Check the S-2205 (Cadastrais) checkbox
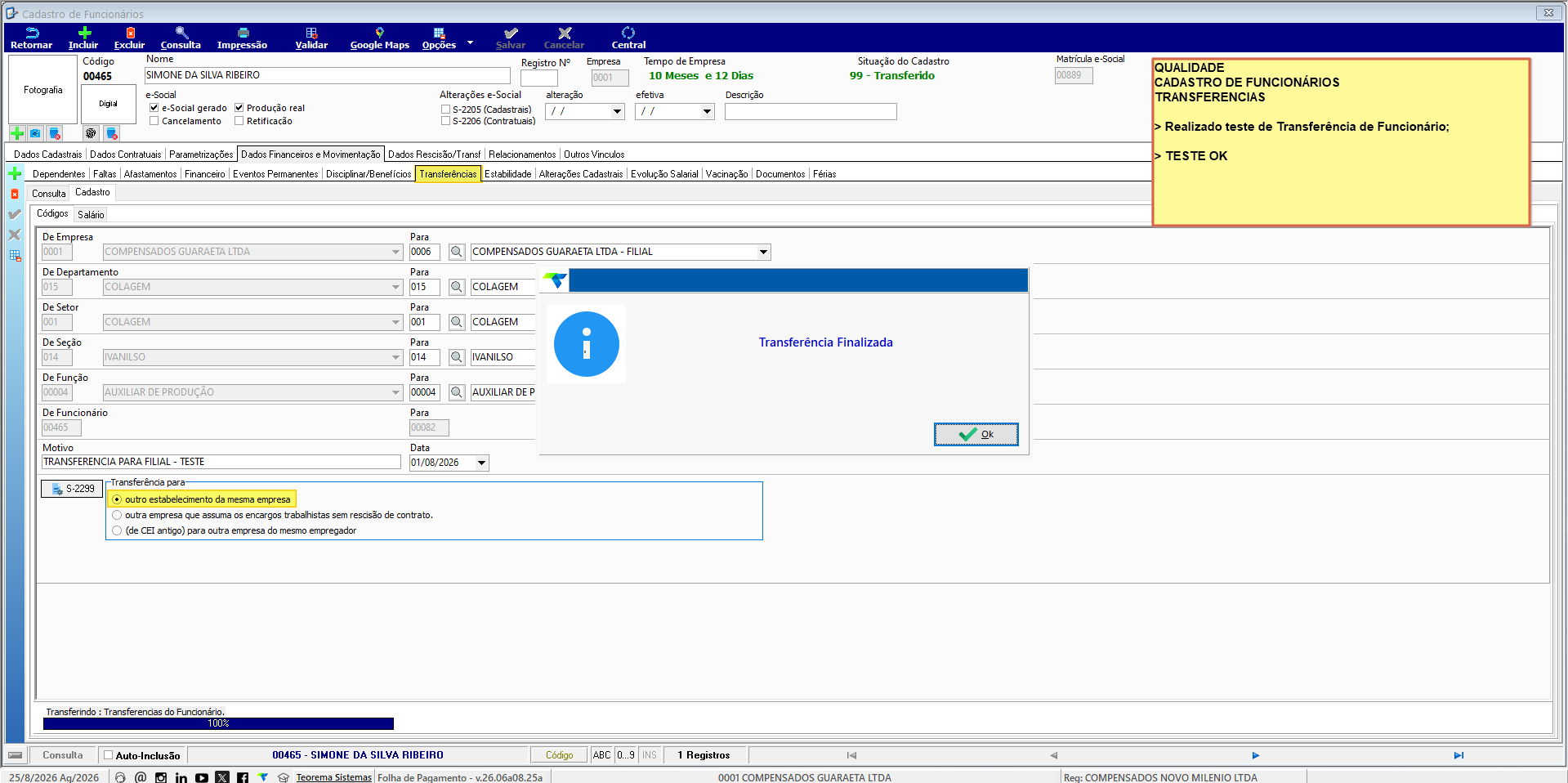Image resolution: width=1568 pixels, height=783 pixels. click(445, 110)
